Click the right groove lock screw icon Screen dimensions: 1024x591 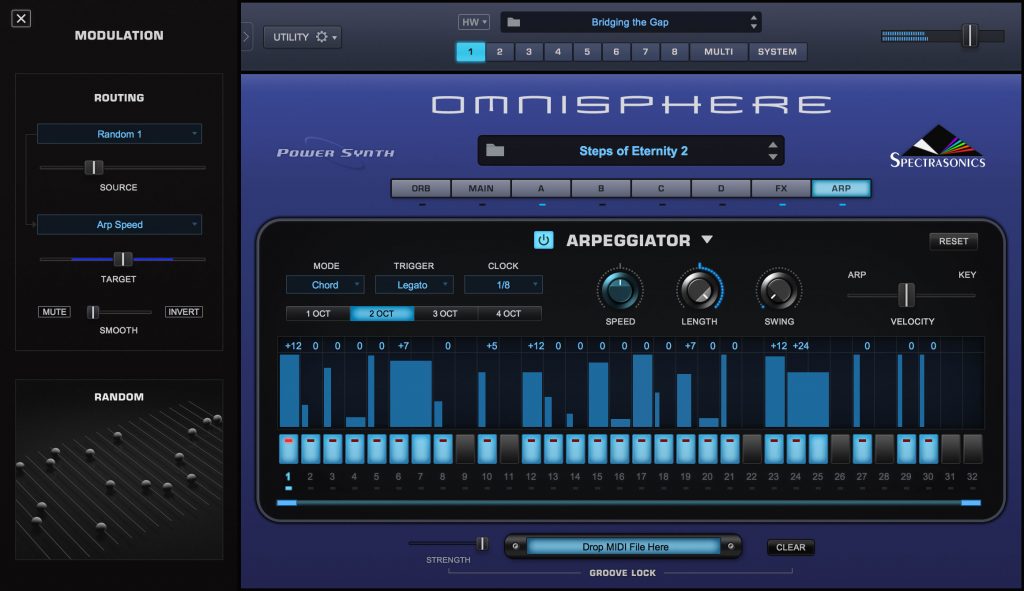coord(730,547)
